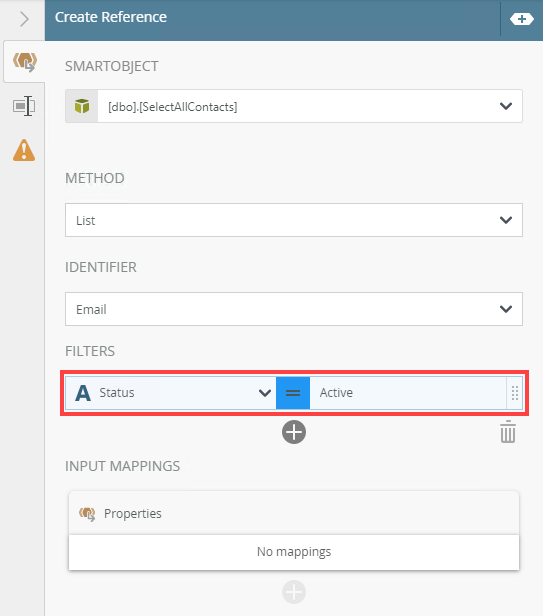Open the Identifier dropdown showing Email

pos(294,309)
